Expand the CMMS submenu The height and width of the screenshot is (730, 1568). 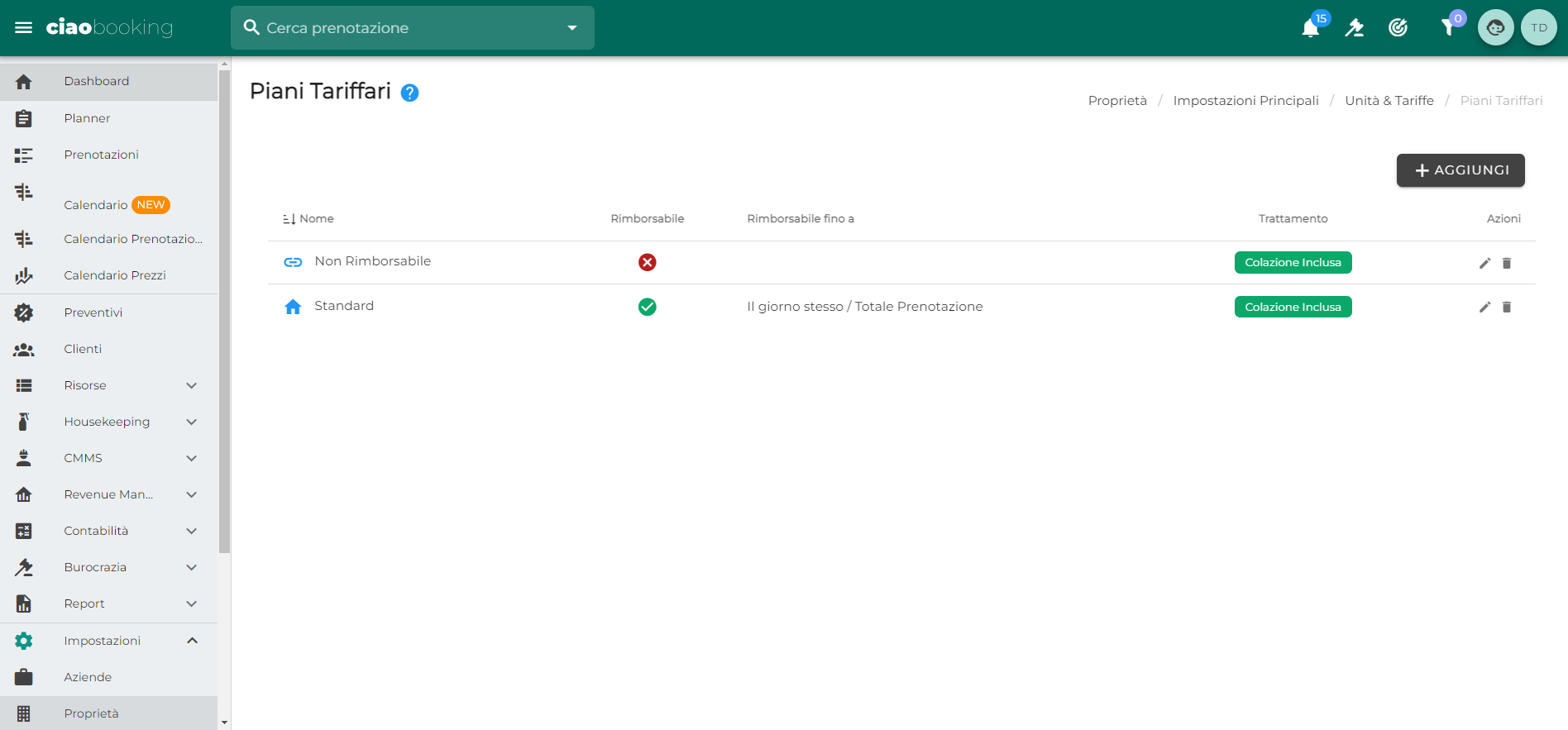pyautogui.click(x=192, y=458)
